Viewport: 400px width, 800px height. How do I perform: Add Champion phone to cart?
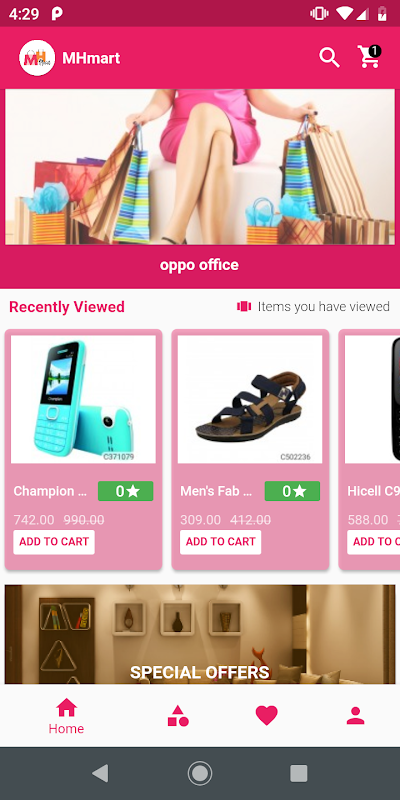pyautogui.click(x=54, y=542)
